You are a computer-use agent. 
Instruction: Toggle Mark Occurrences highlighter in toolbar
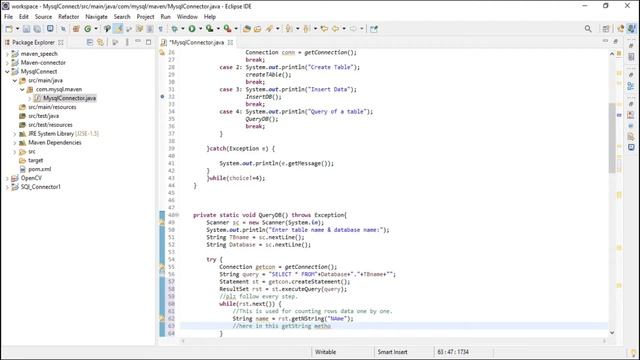(118, 29)
